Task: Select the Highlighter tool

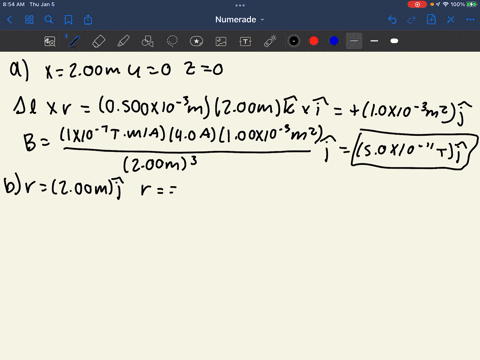Action: pos(123,41)
